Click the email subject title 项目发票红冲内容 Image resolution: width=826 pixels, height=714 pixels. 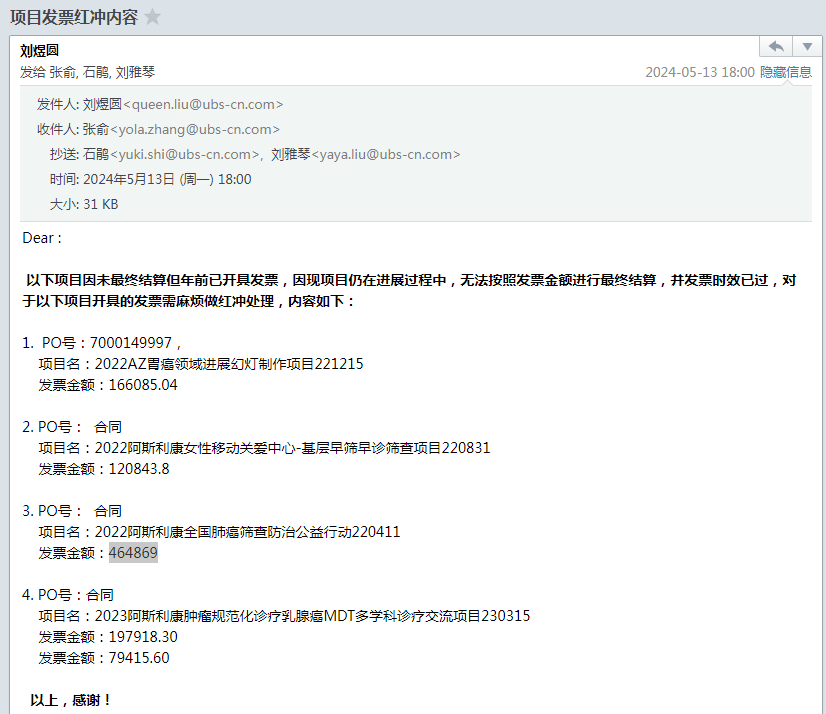pos(74,17)
